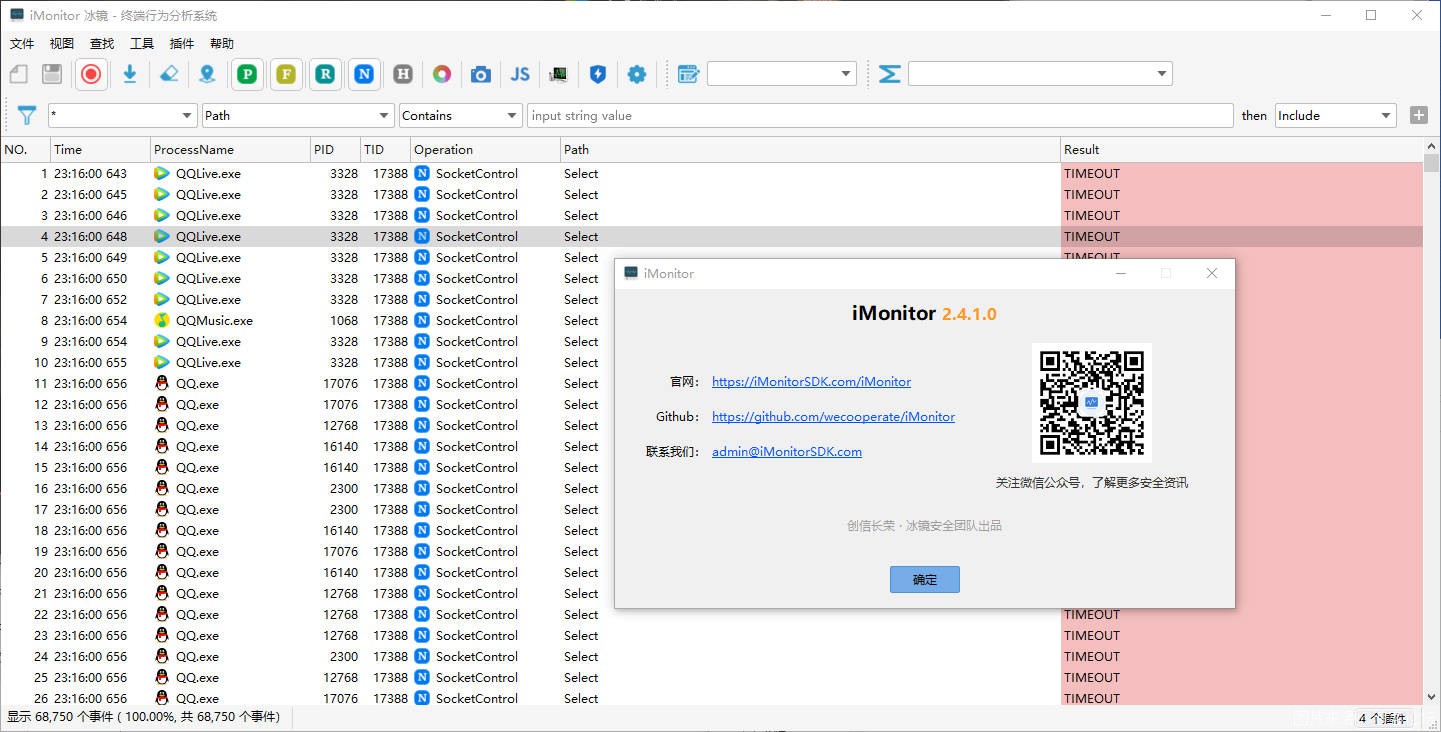Screen dimensions: 1441x732
Task: Click the new file icon in toolbar
Action: point(19,74)
